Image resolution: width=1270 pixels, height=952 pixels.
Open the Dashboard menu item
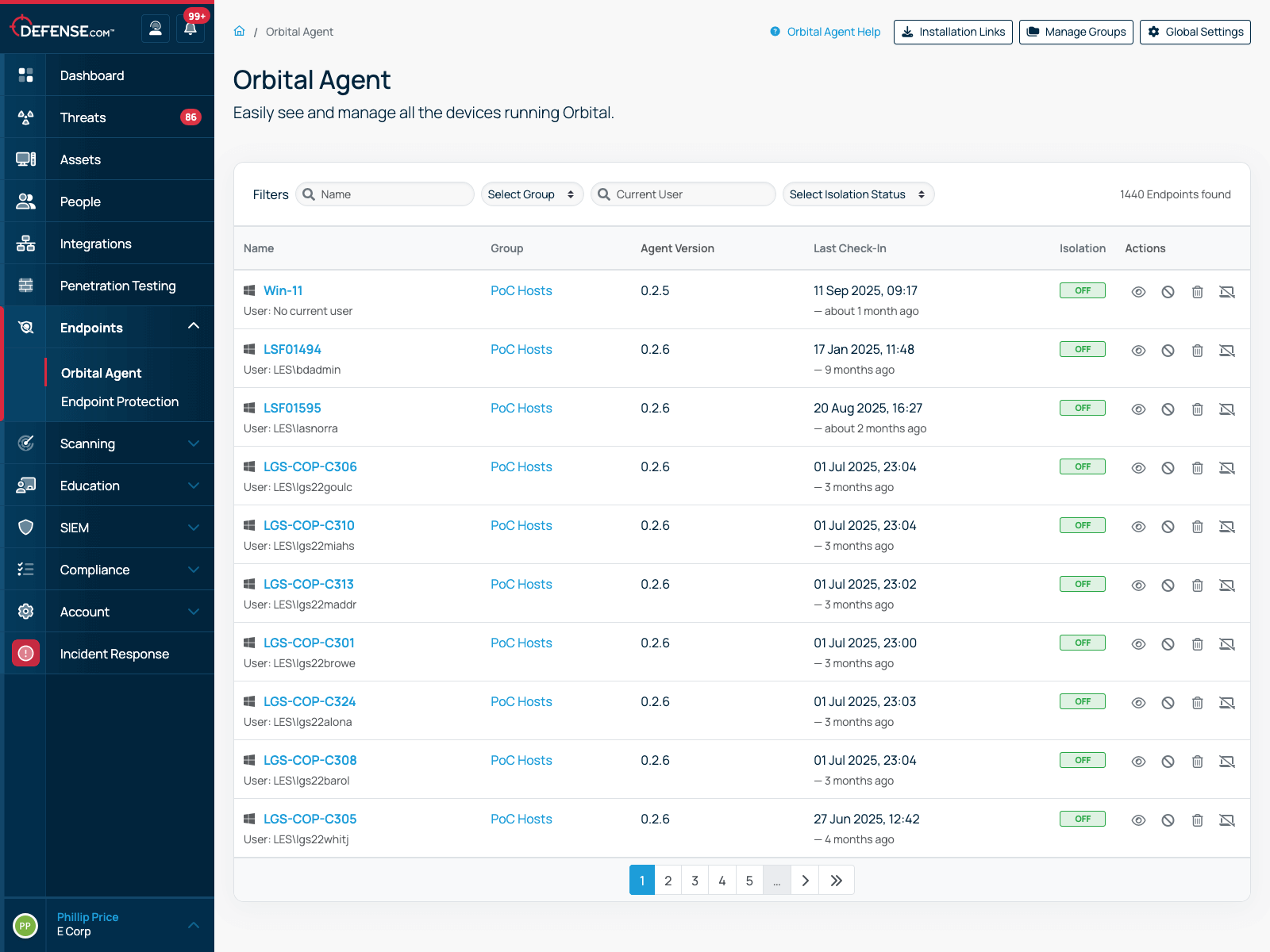pos(91,75)
